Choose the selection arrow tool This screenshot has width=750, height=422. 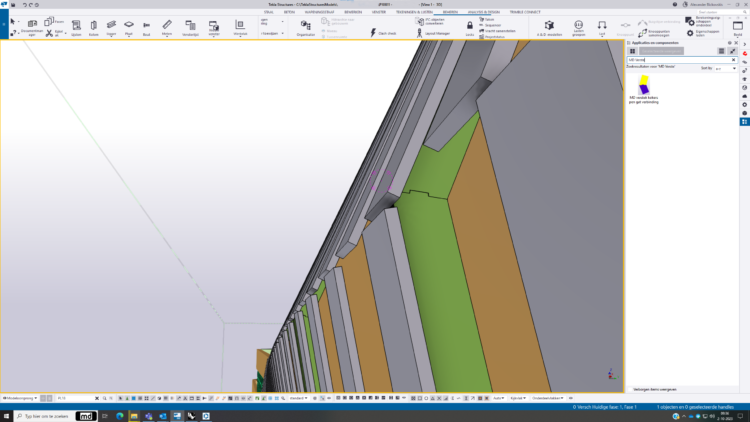pyautogui.click(x=12, y=22)
